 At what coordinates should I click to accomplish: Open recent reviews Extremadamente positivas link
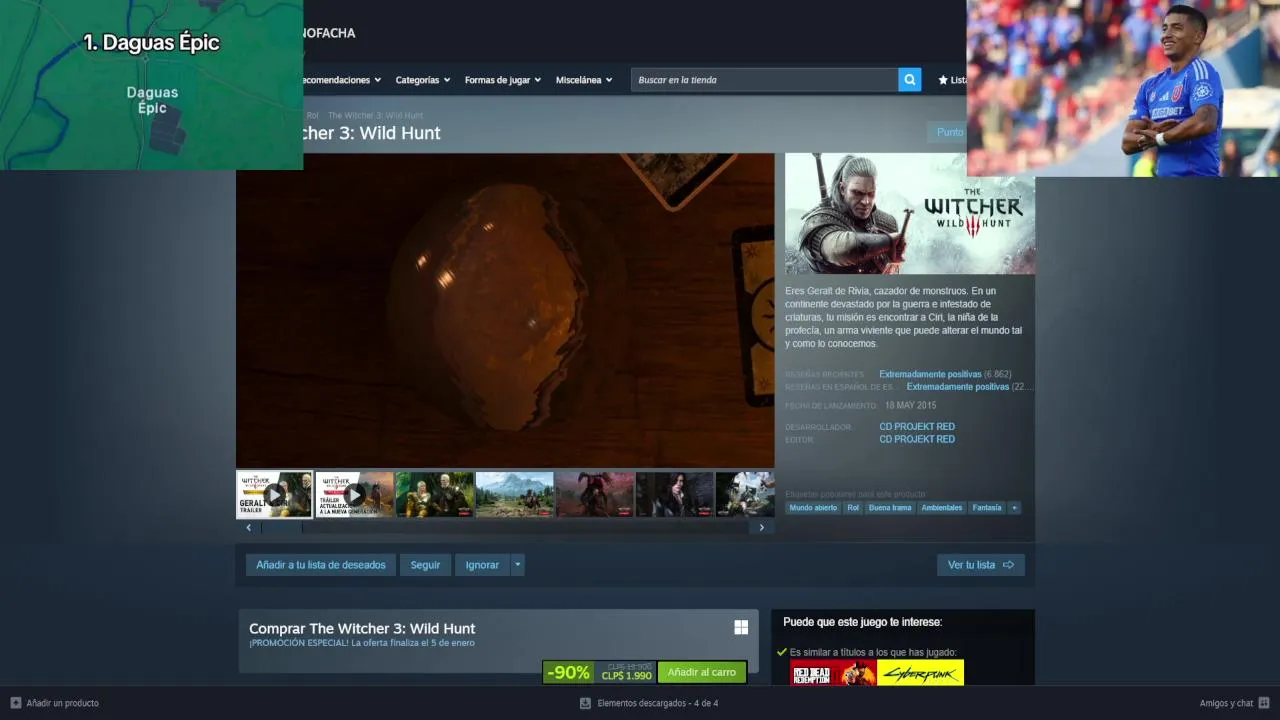tap(930, 374)
